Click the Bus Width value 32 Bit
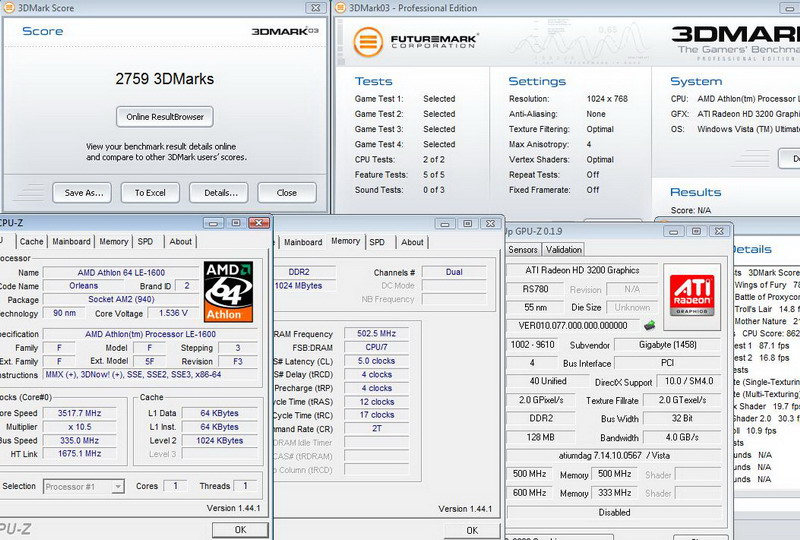 682,418
